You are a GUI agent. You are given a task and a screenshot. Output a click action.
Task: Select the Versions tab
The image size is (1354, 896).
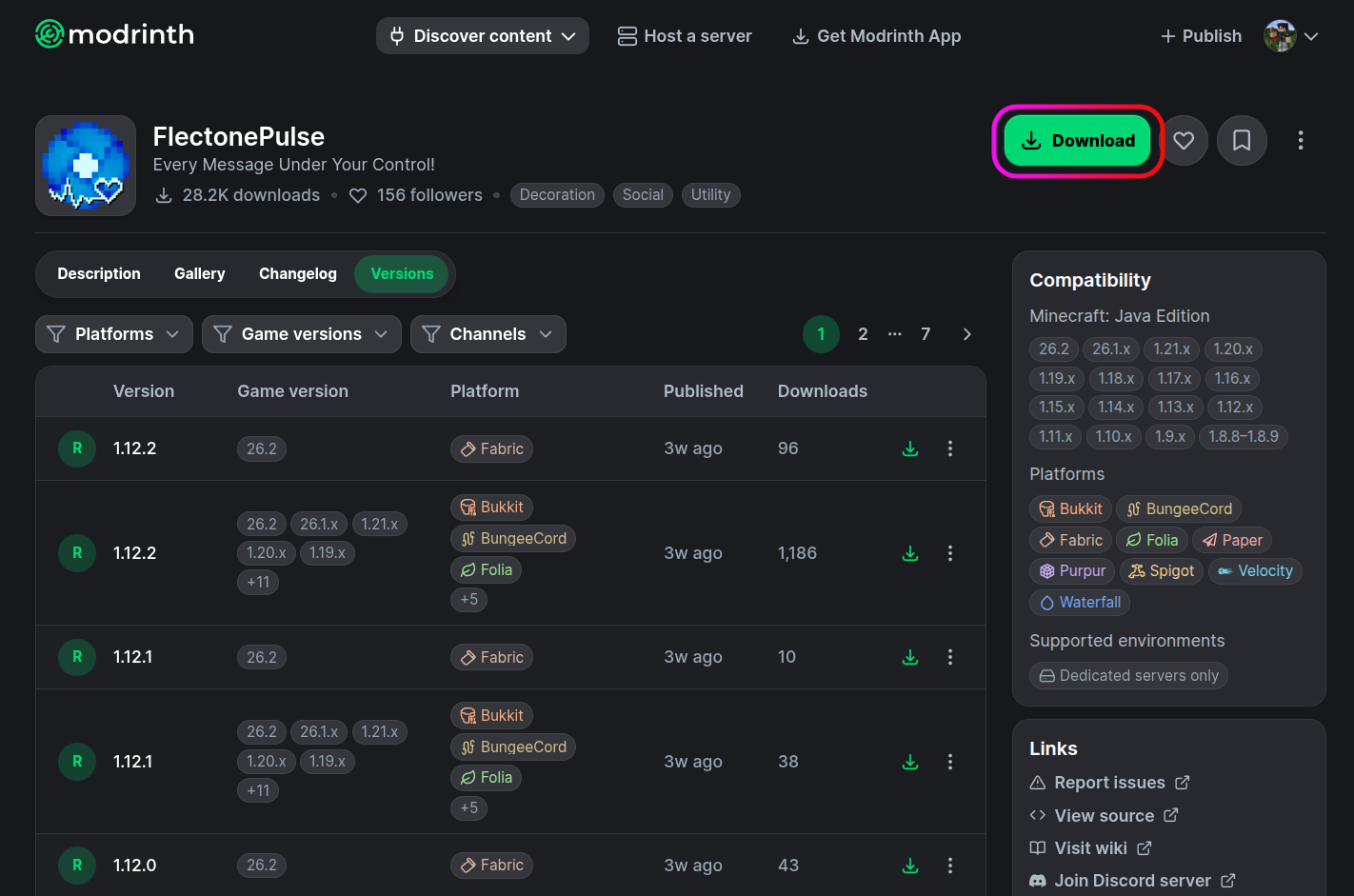pyautogui.click(x=402, y=274)
